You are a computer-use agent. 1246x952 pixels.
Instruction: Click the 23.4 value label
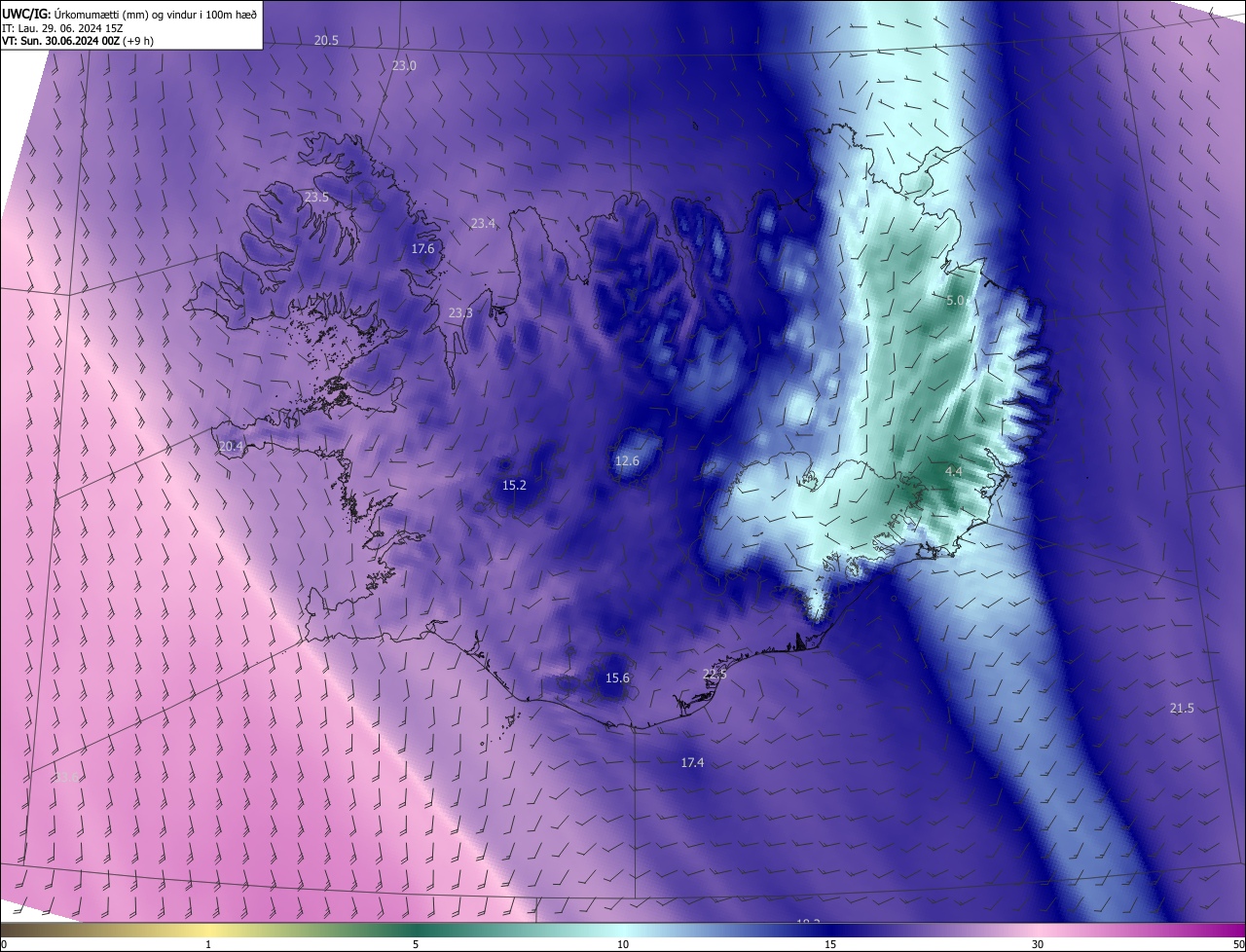click(483, 223)
